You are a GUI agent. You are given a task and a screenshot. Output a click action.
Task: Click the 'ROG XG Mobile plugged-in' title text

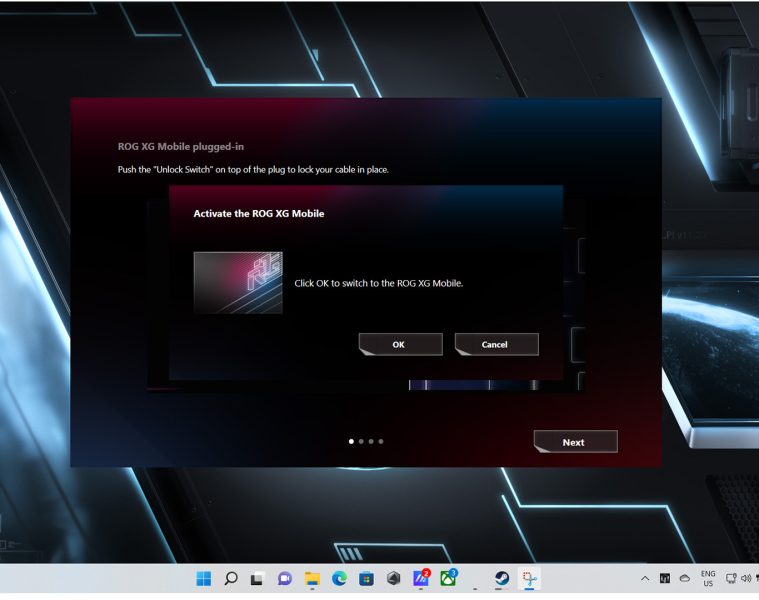(181, 147)
